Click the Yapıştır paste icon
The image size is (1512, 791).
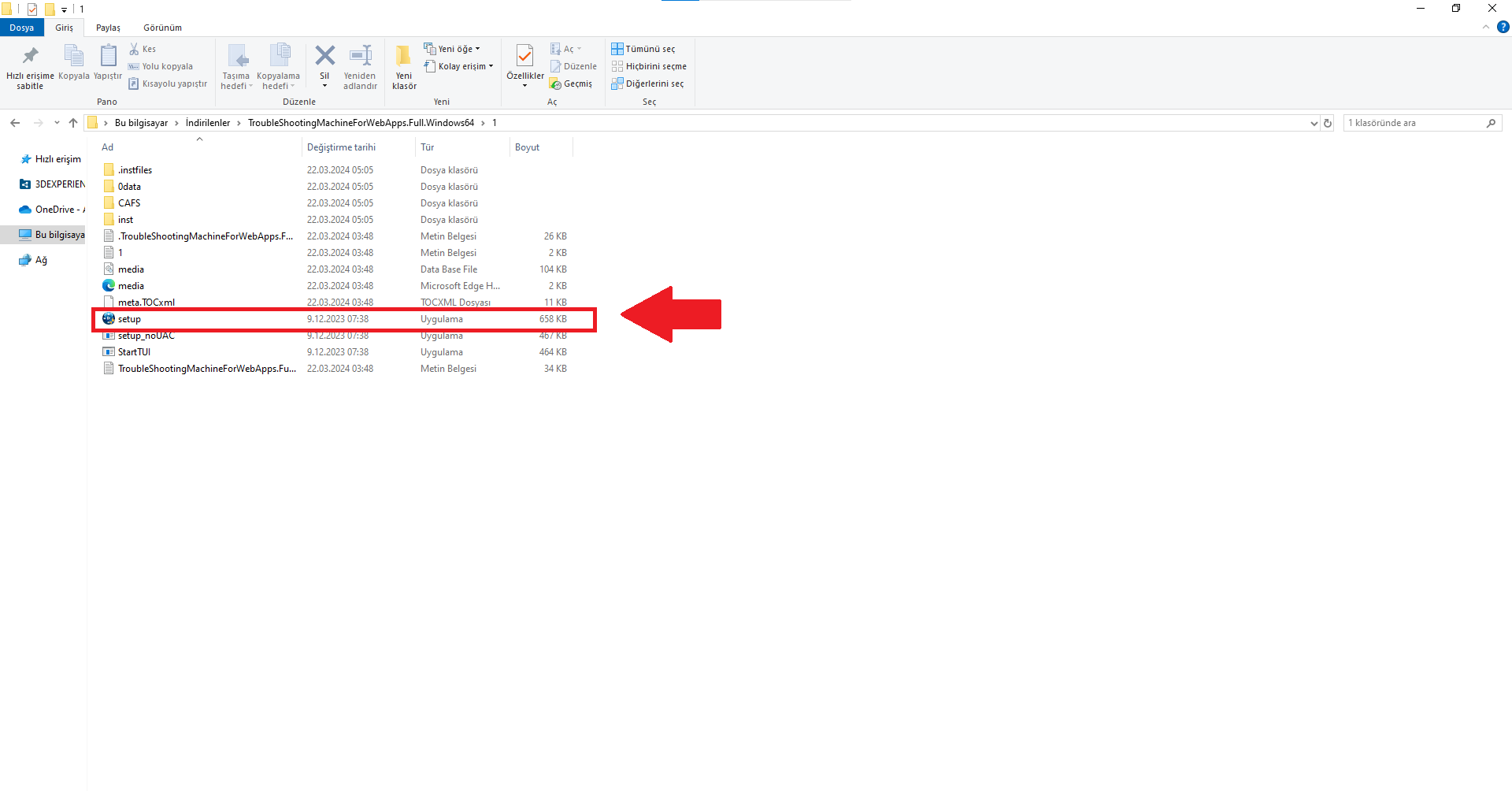tap(108, 57)
